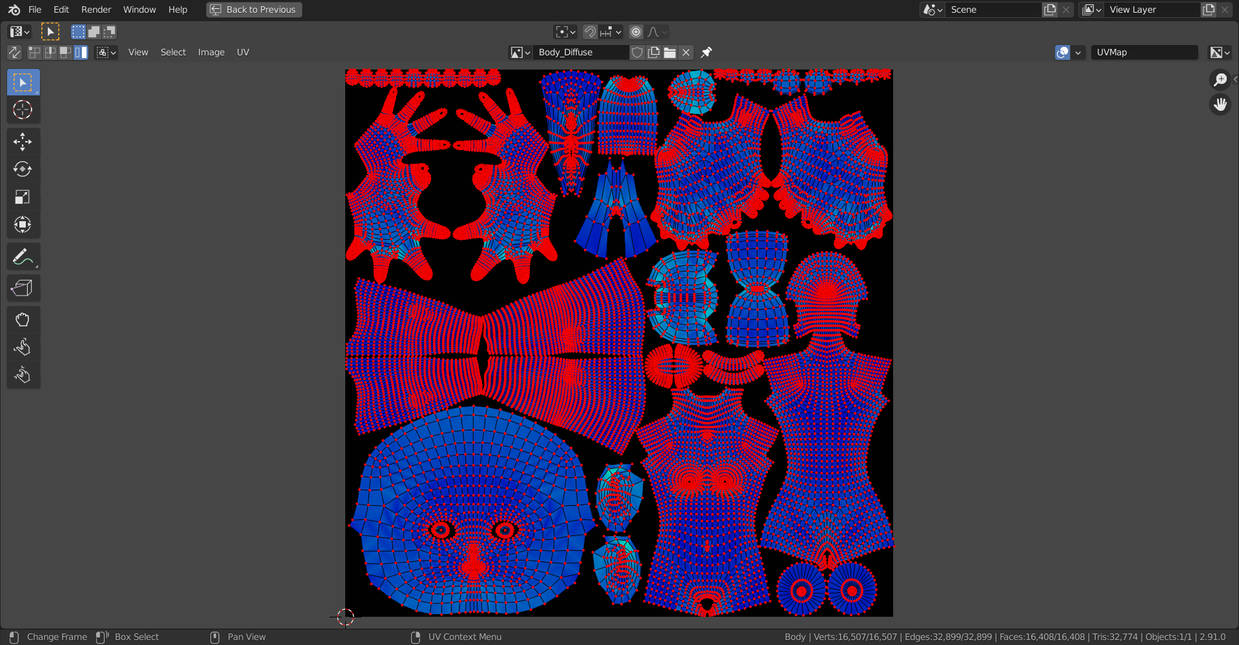Enable UV face select mode
The image size is (1239, 645).
pyautogui.click(x=65, y=52)
